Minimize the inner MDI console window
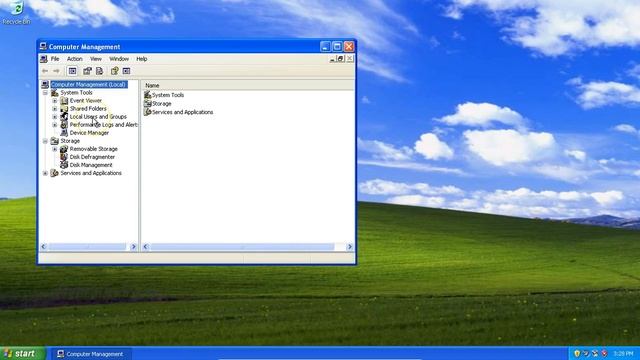This screenshot has width=640, height=360. [333, 59]
